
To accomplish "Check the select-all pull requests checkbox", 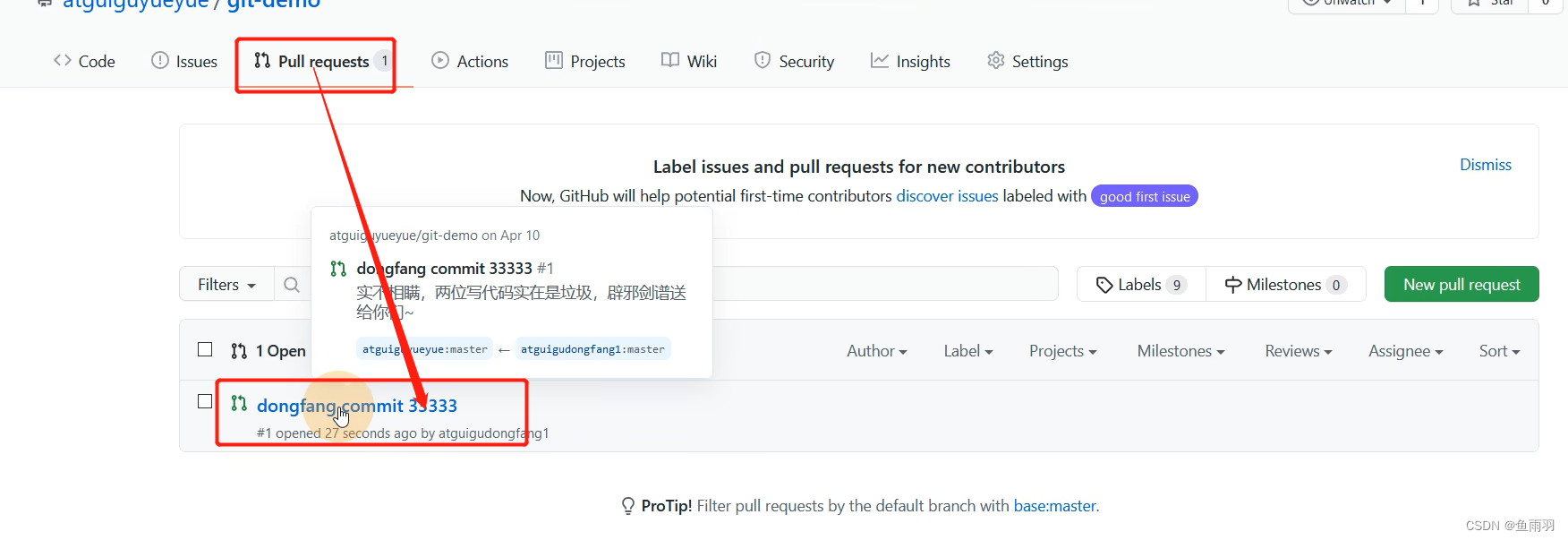I will point(205,349).
